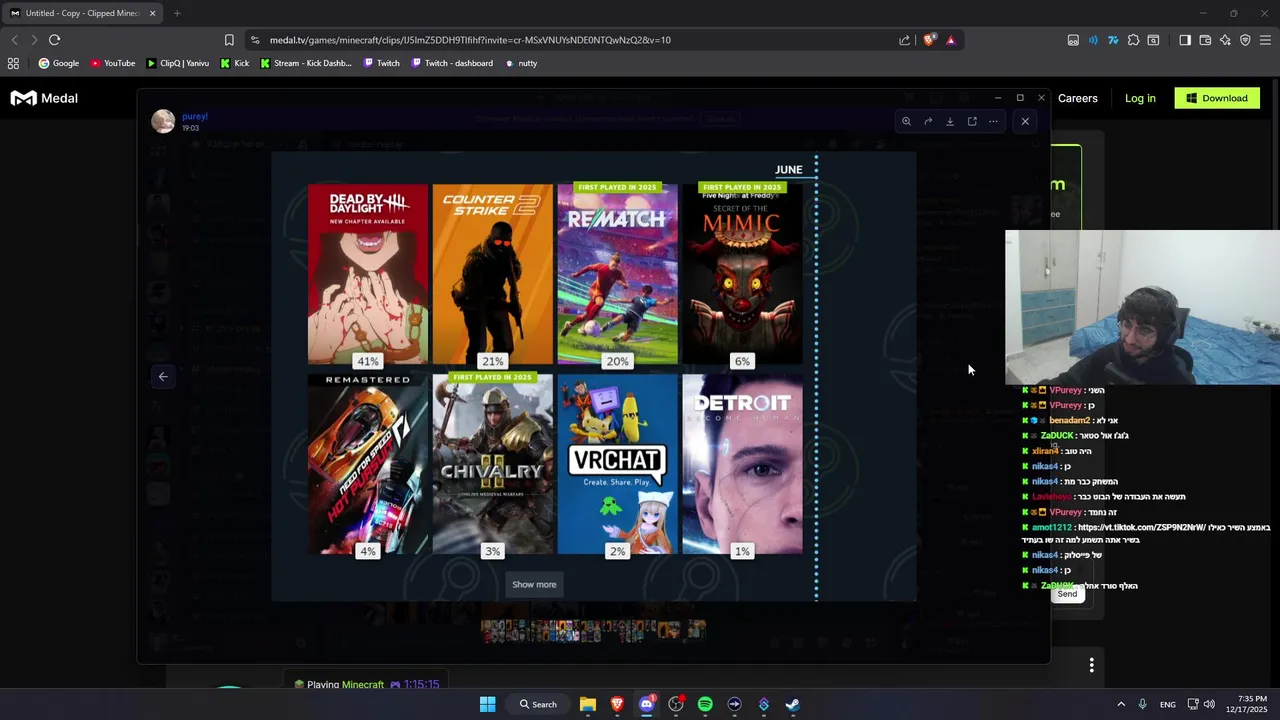This screenshot has width=1280, height=720.
Task: Click the taskbar Search box
Action: click(x=538, y=704)
